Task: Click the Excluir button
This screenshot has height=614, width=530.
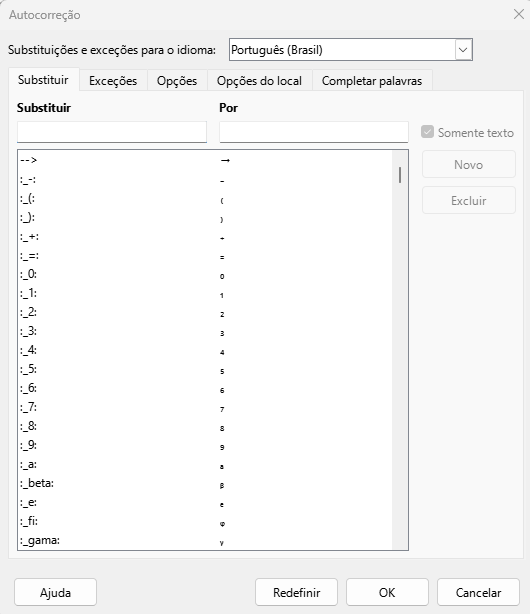Action: pos(468,200)
